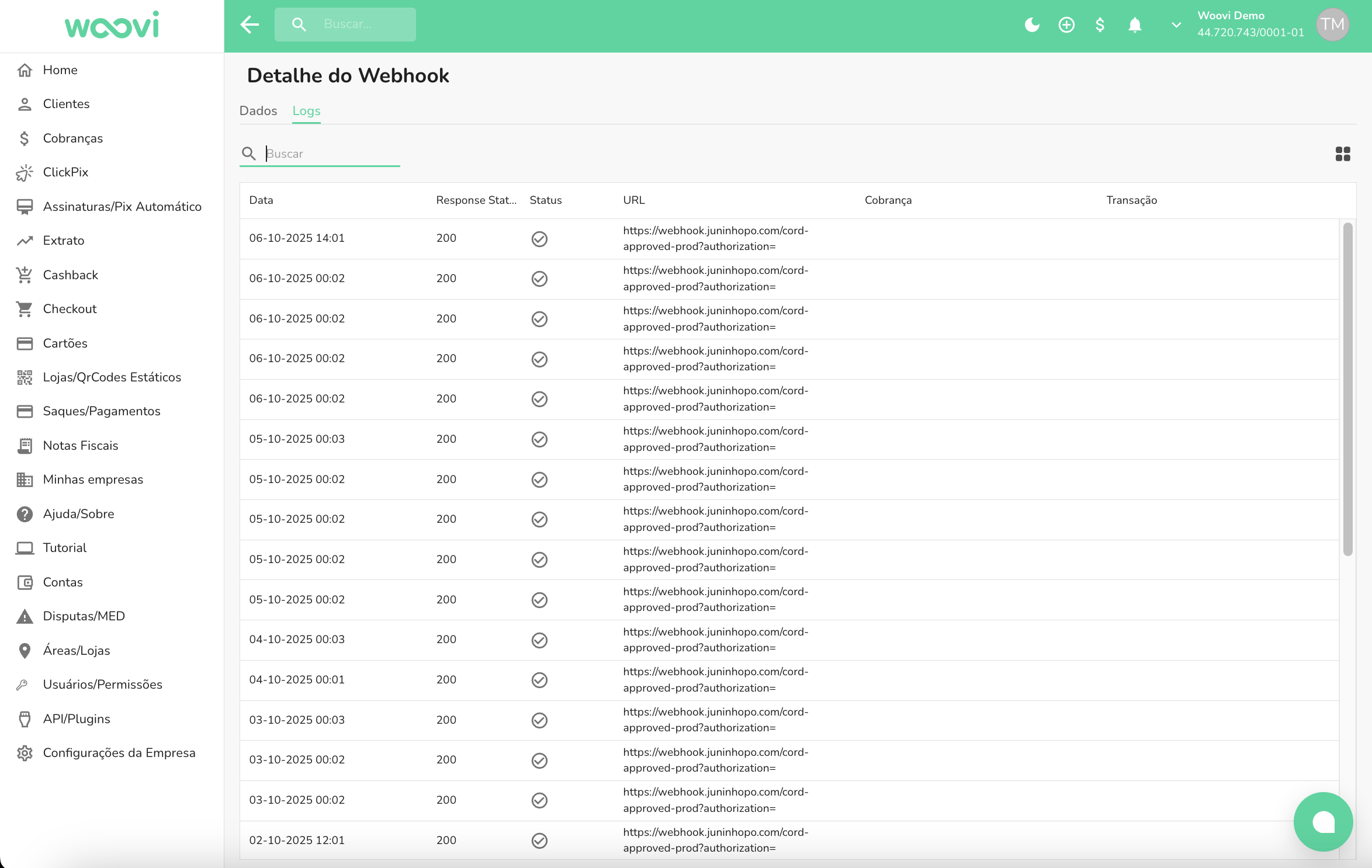
Task: Click the Data column header
Action: coord(261,200)
